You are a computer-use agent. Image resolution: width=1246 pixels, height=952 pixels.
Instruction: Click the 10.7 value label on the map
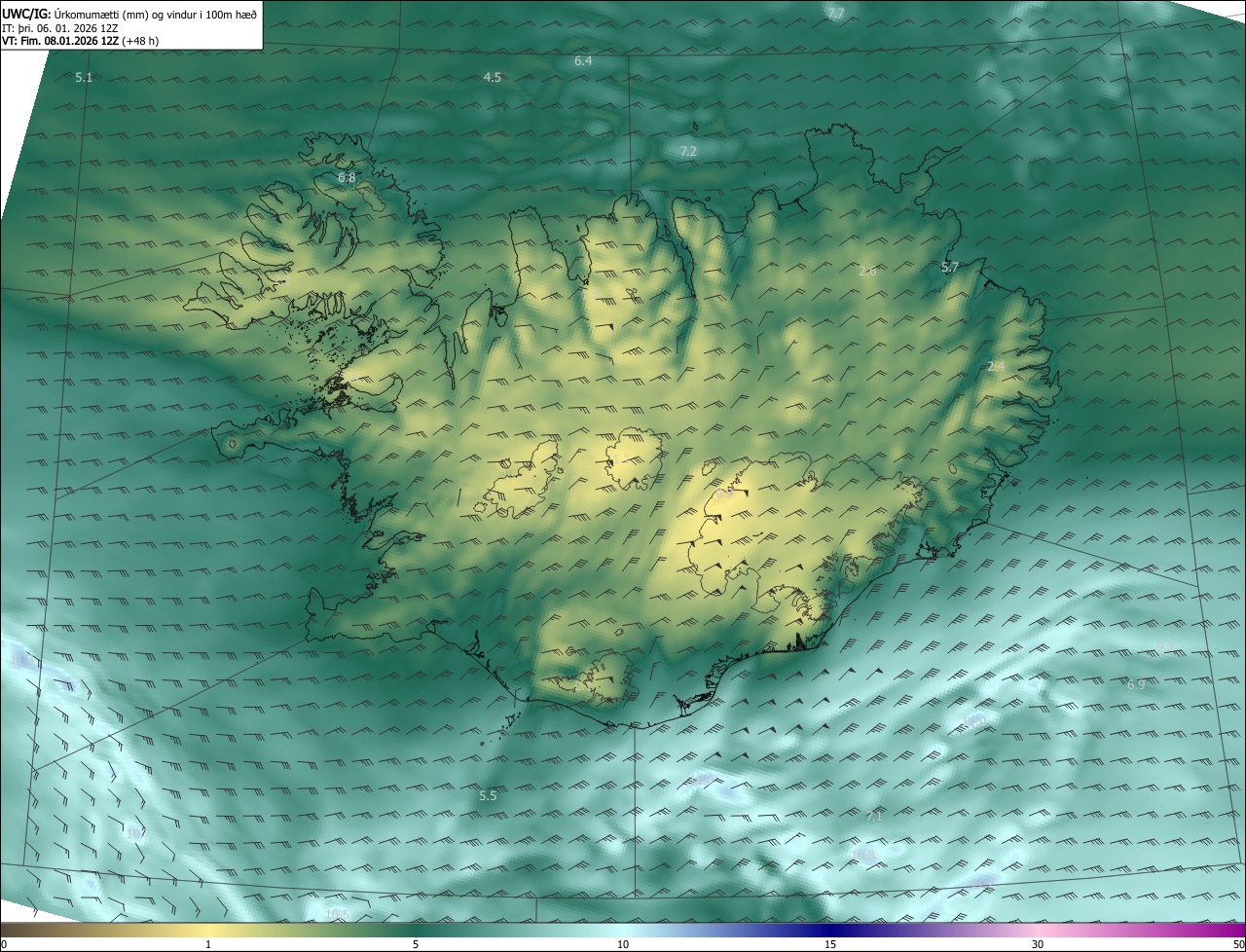tap(136, 833)
